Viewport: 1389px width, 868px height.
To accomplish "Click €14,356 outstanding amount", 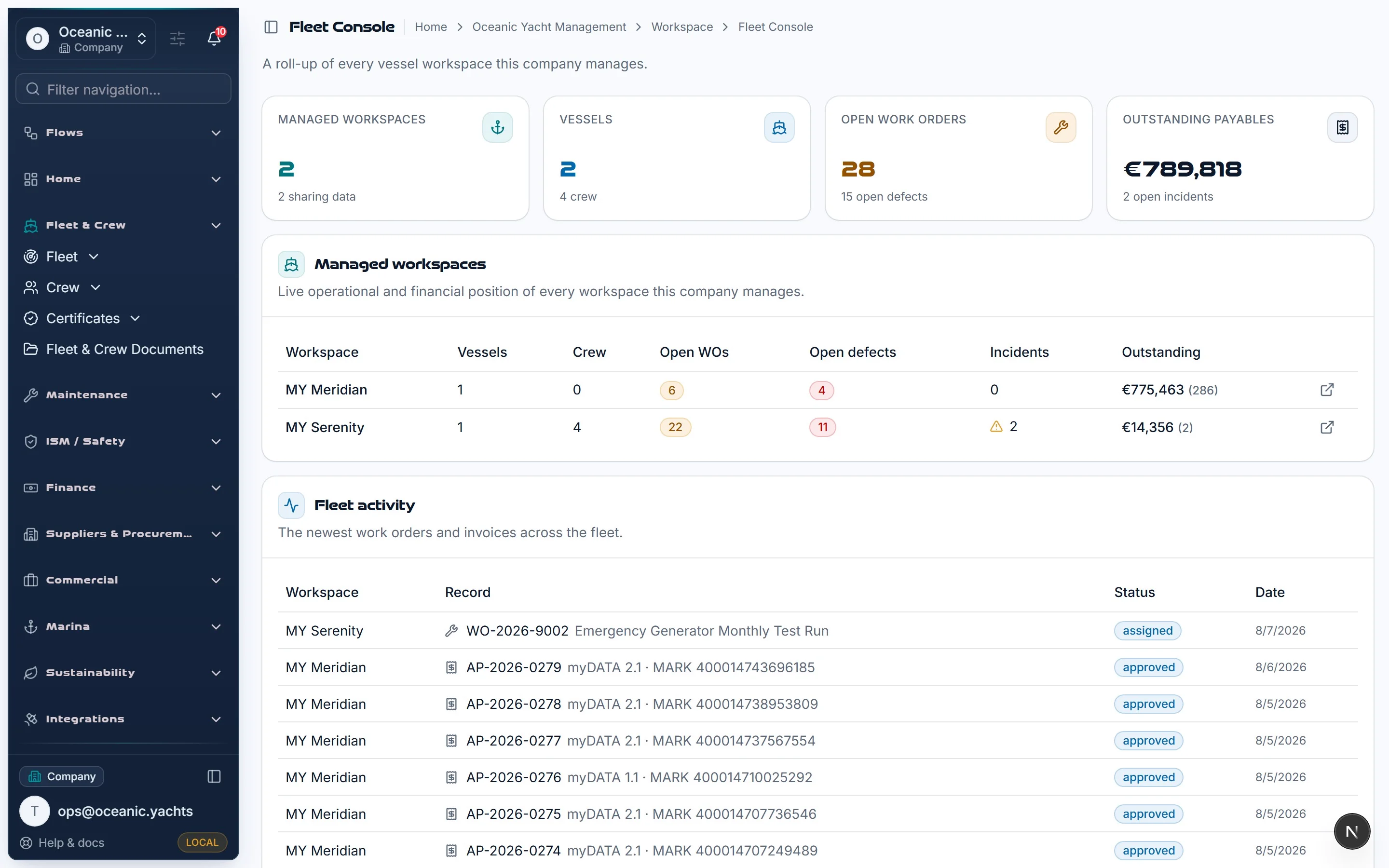I will (1148, 427).
